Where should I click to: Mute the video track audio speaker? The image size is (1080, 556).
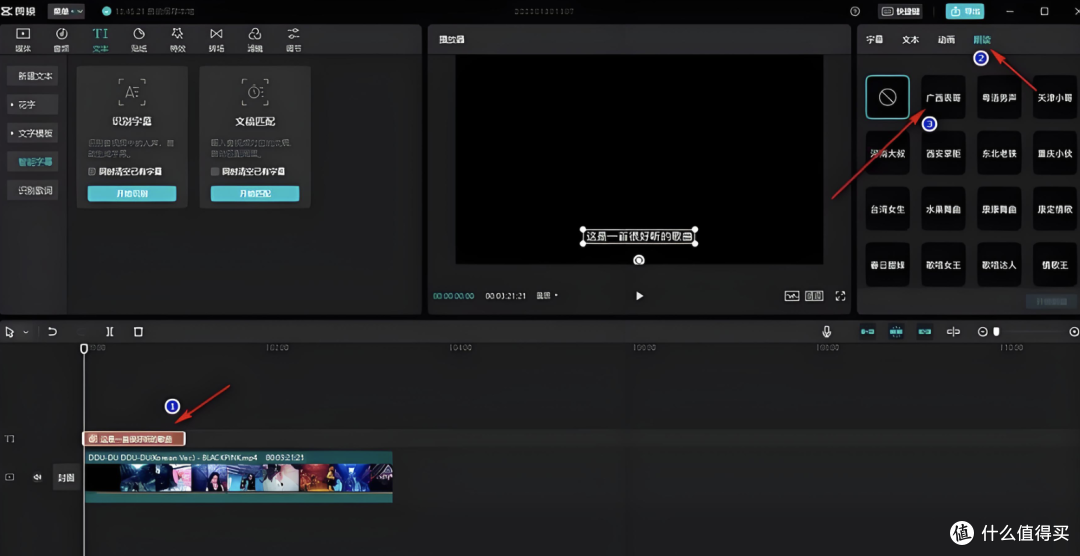coord(38,477)
